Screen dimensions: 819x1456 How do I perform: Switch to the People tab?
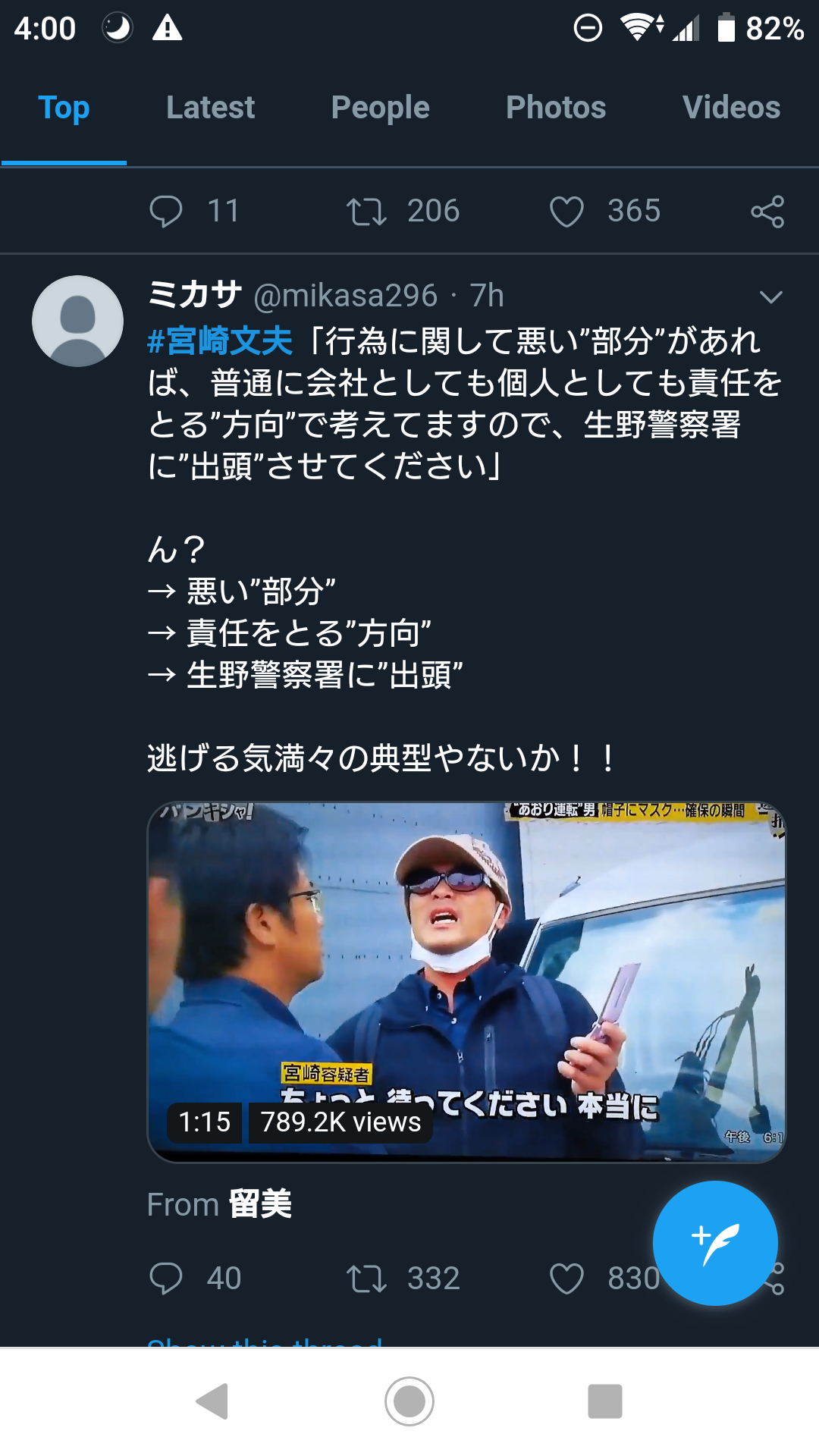[x=380, y=108]
